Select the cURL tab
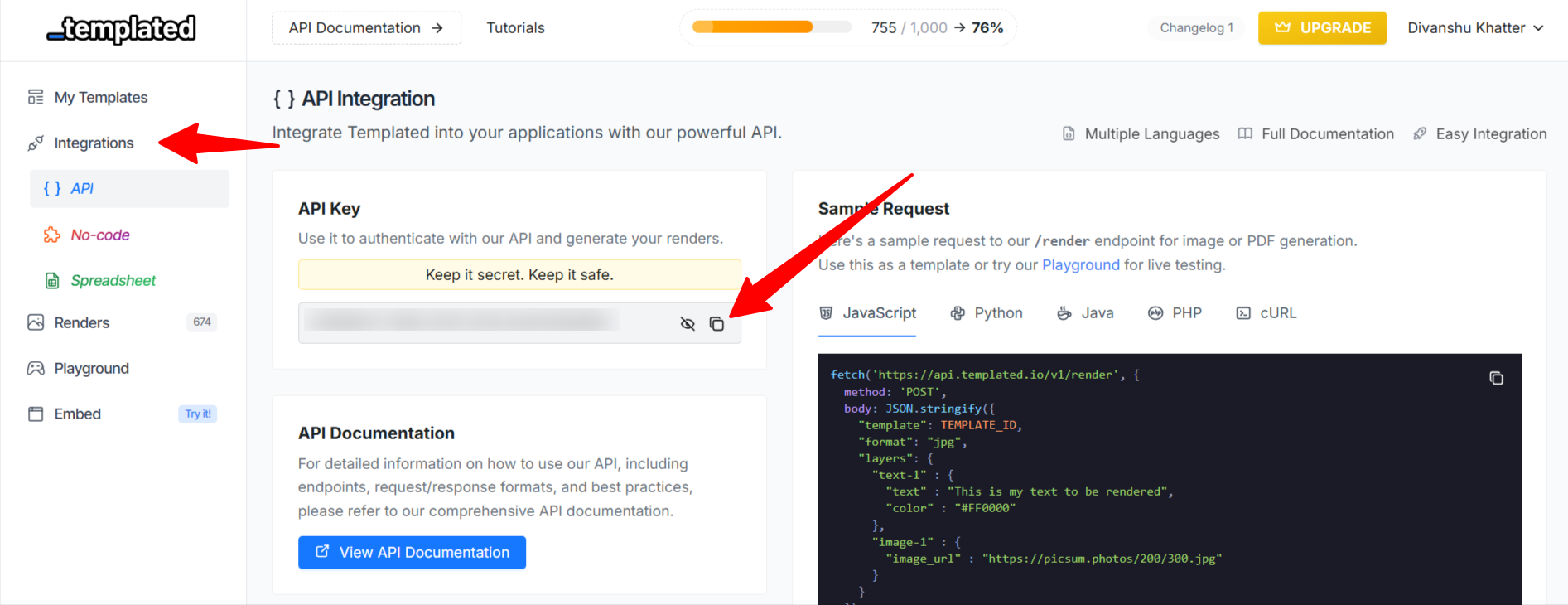 [x=1266, y=314]
